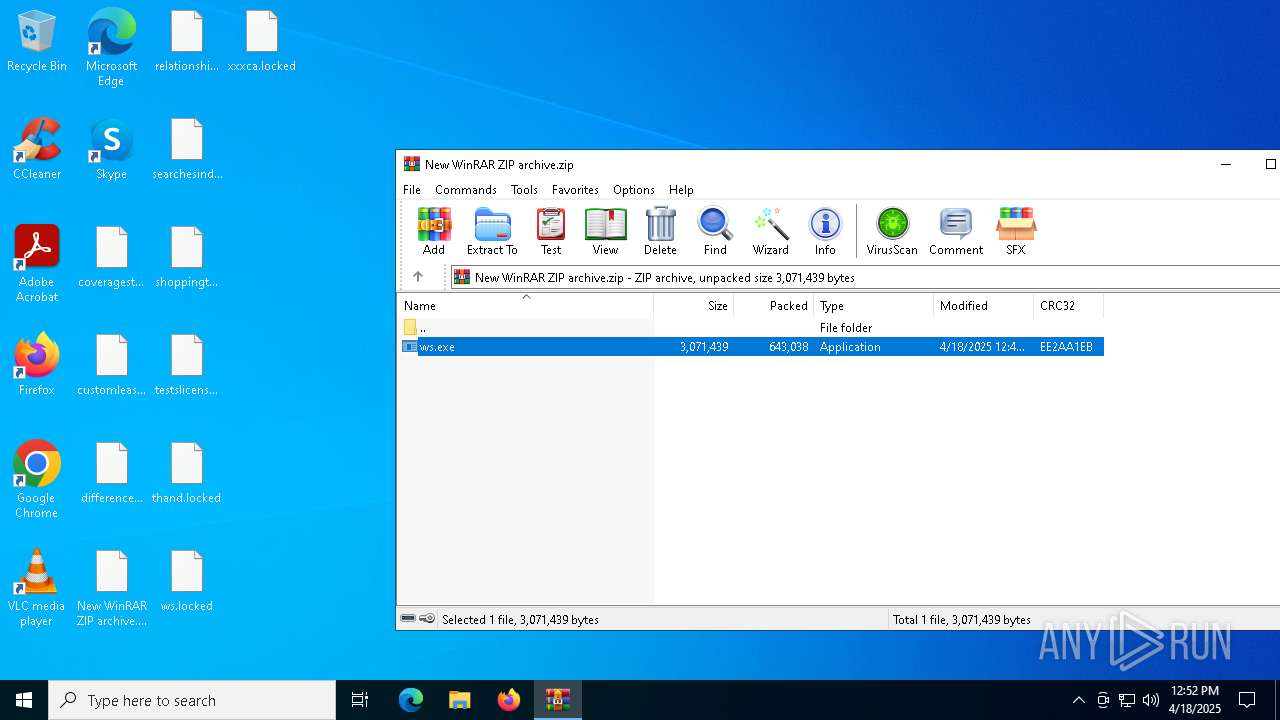Click the 3,071,439 size cell of ws.exe
1280x720 pixels.
click(x=704, y=347)
